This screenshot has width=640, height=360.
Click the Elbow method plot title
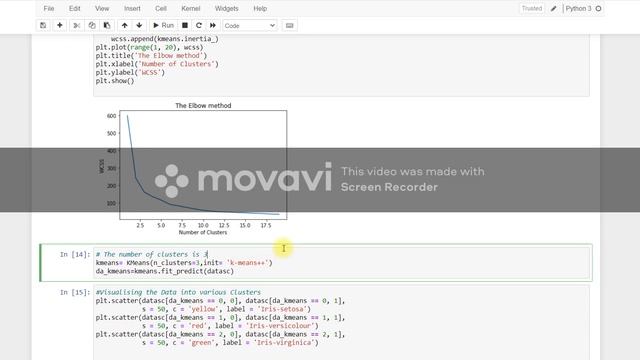[x=203, y=105]
